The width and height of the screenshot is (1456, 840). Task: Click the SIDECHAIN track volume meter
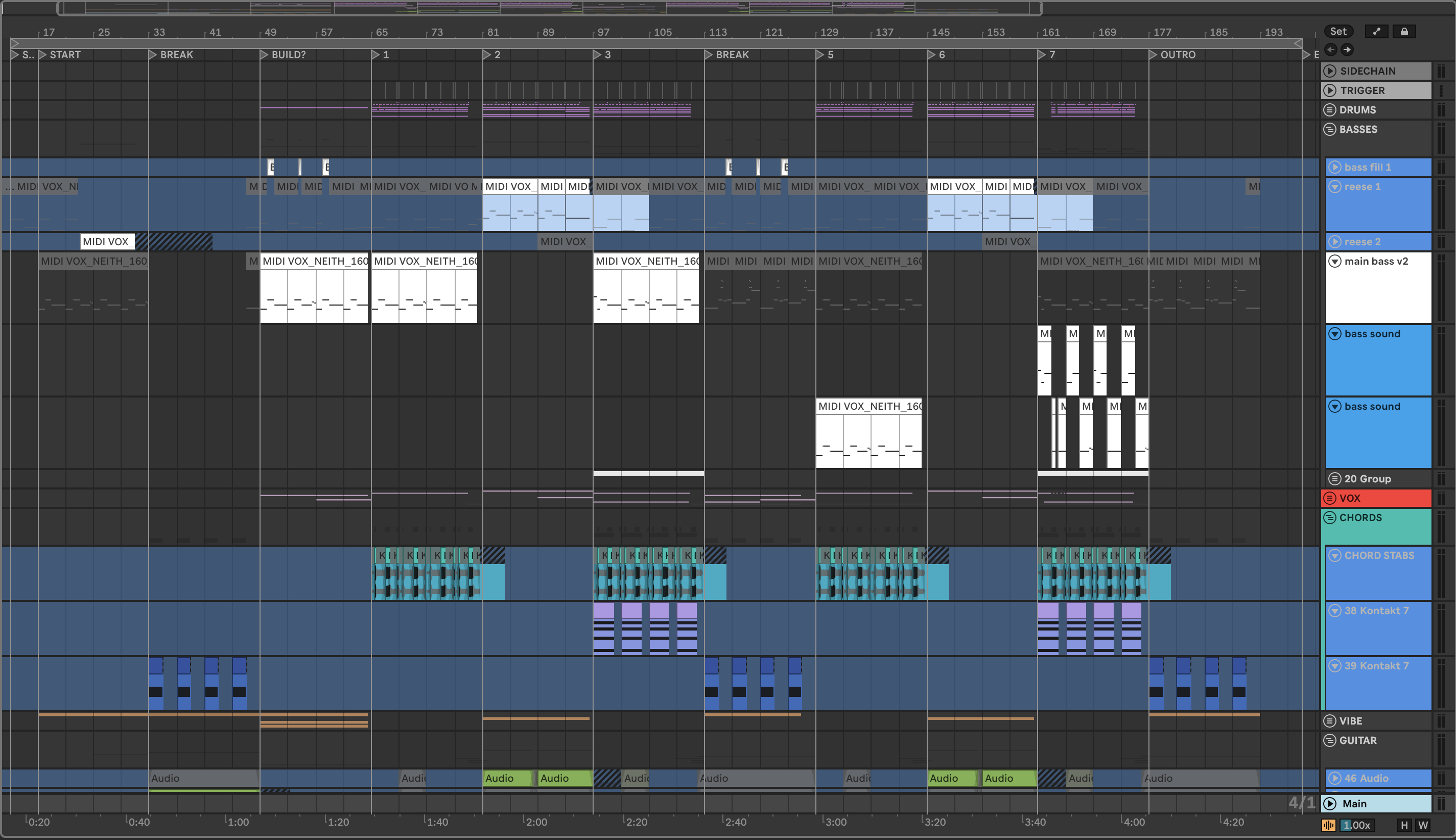pos(1441,71)
